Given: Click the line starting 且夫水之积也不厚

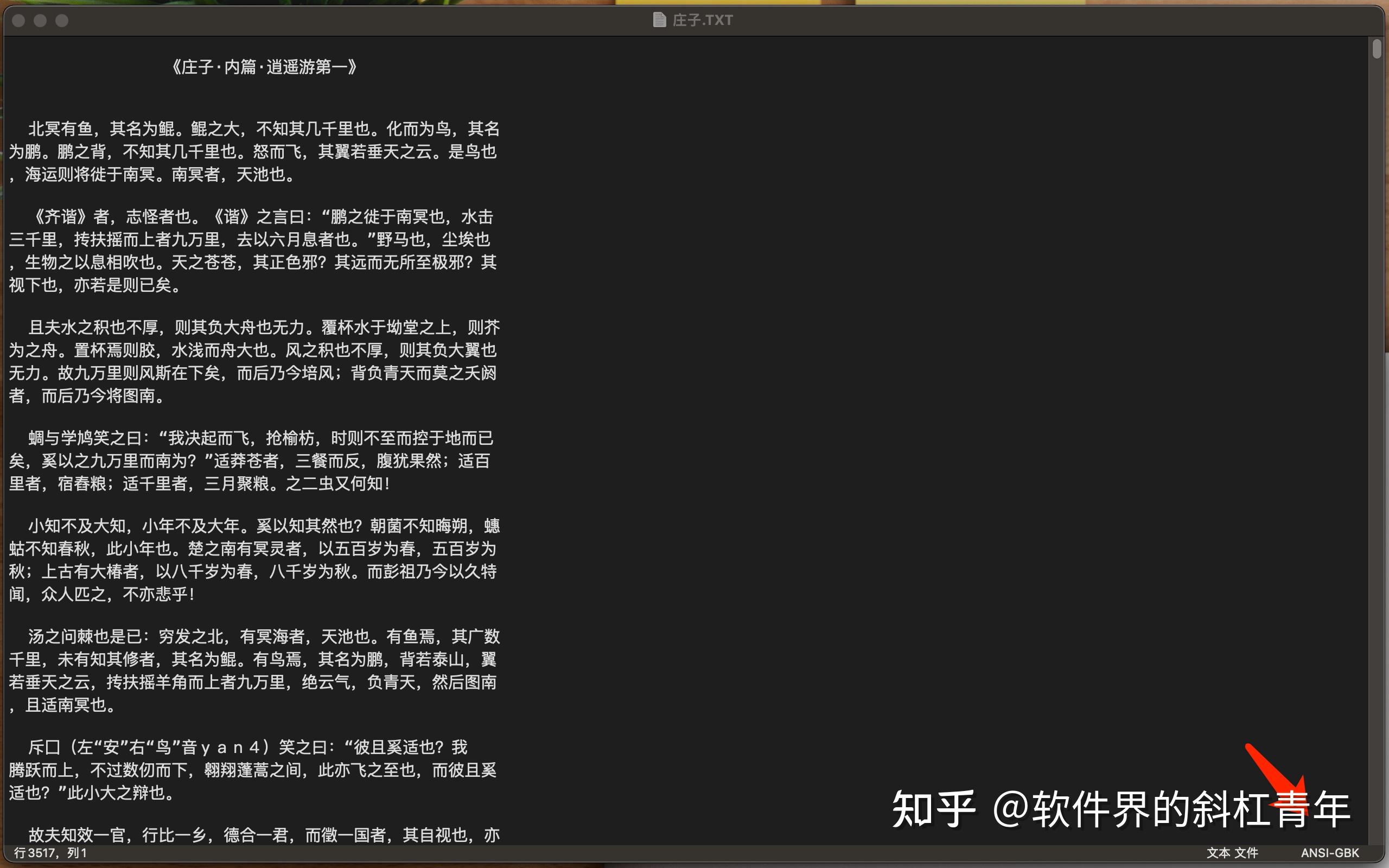Looking at the screenshot, I should pos(264,327).
